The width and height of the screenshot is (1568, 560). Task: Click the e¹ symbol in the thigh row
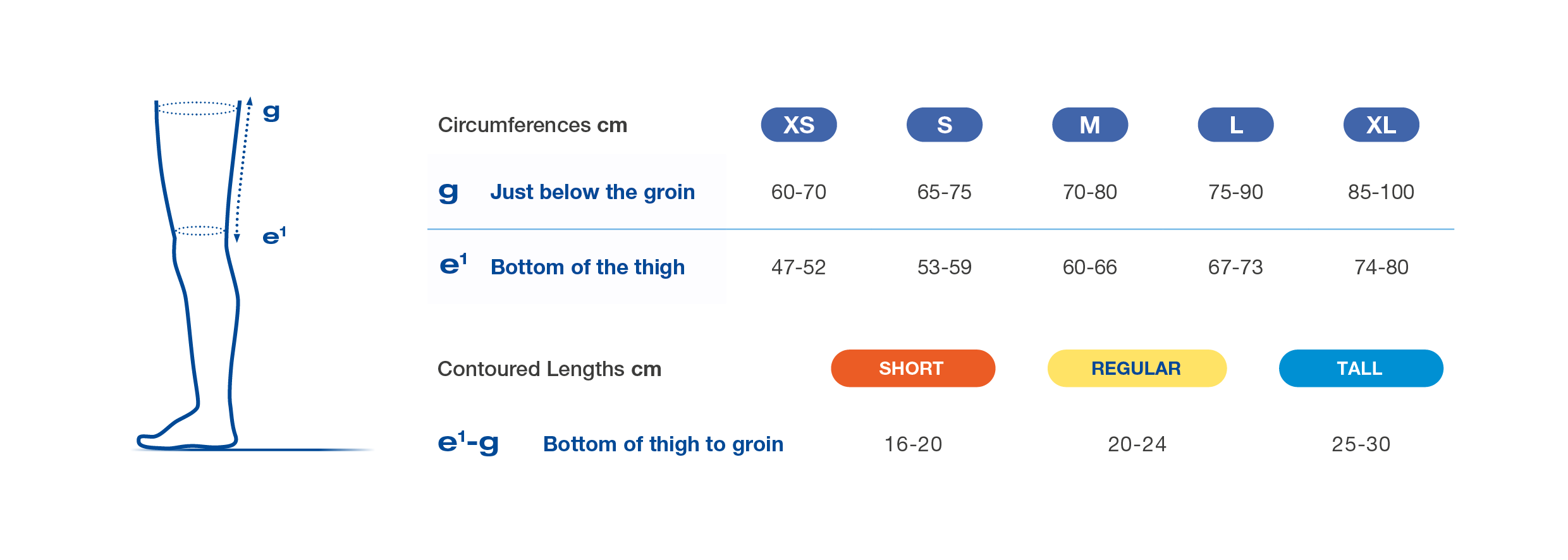[x=453, y=265]
